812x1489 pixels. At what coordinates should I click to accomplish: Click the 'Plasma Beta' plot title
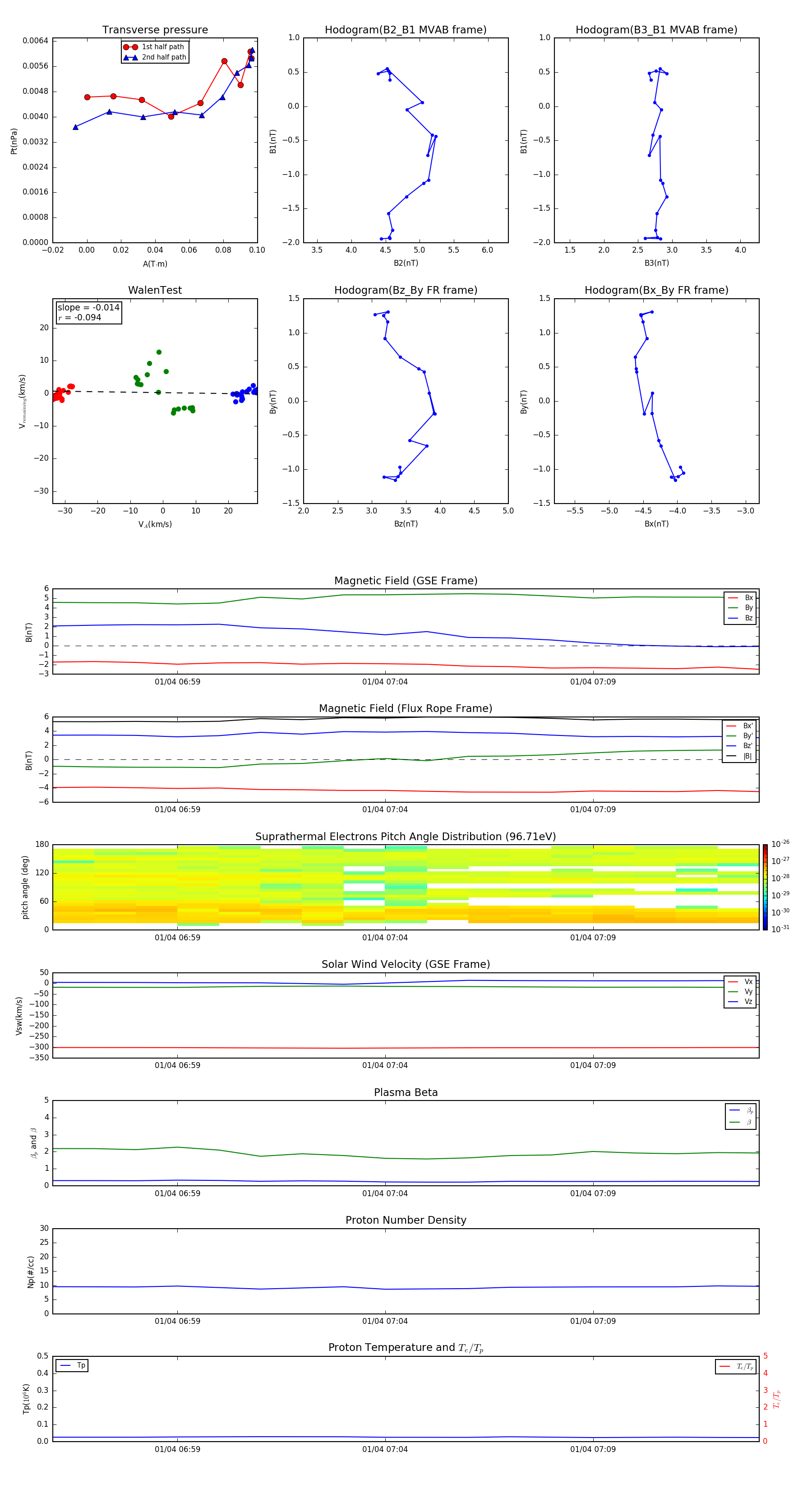[x=406, y=1092]
